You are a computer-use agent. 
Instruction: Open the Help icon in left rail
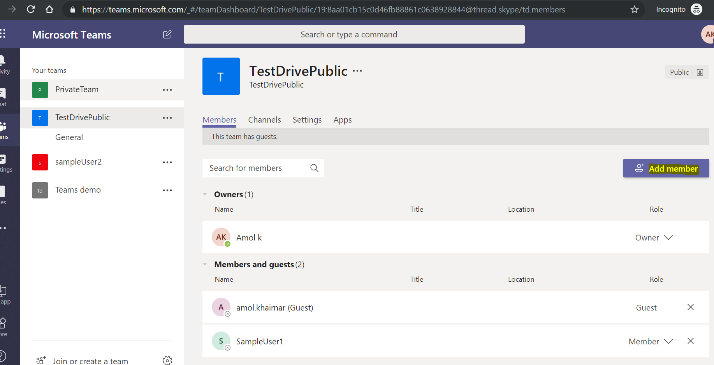(3, 355)
